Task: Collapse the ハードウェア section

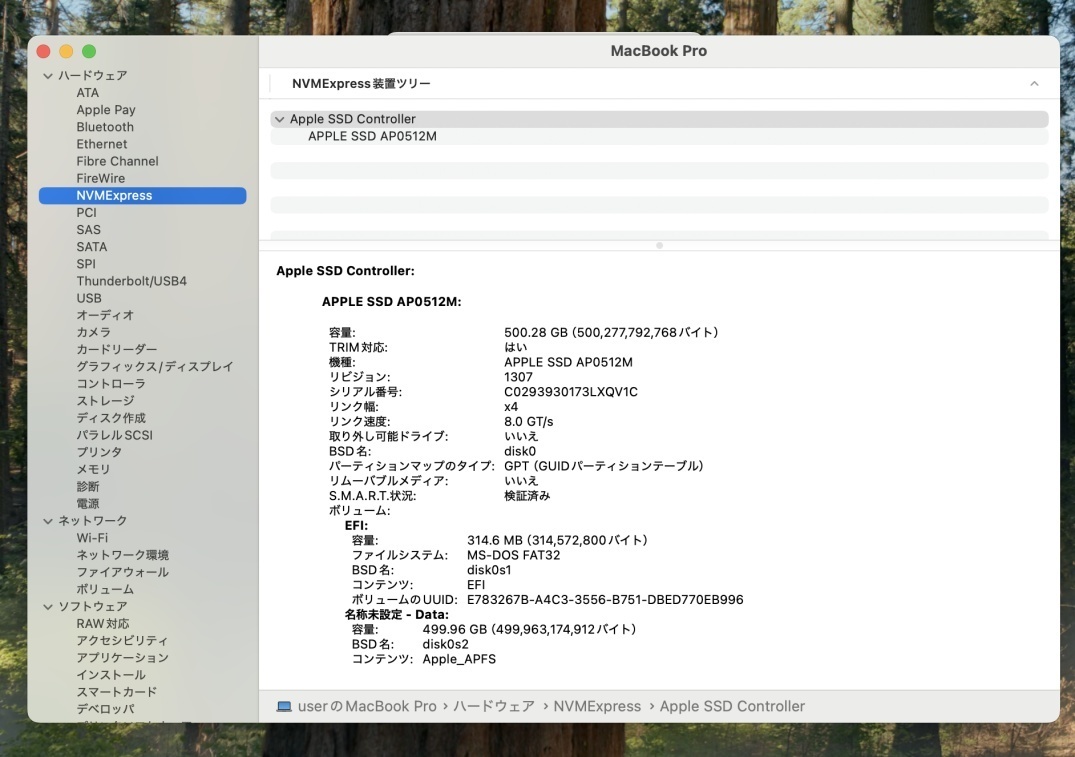Action: 48,75
